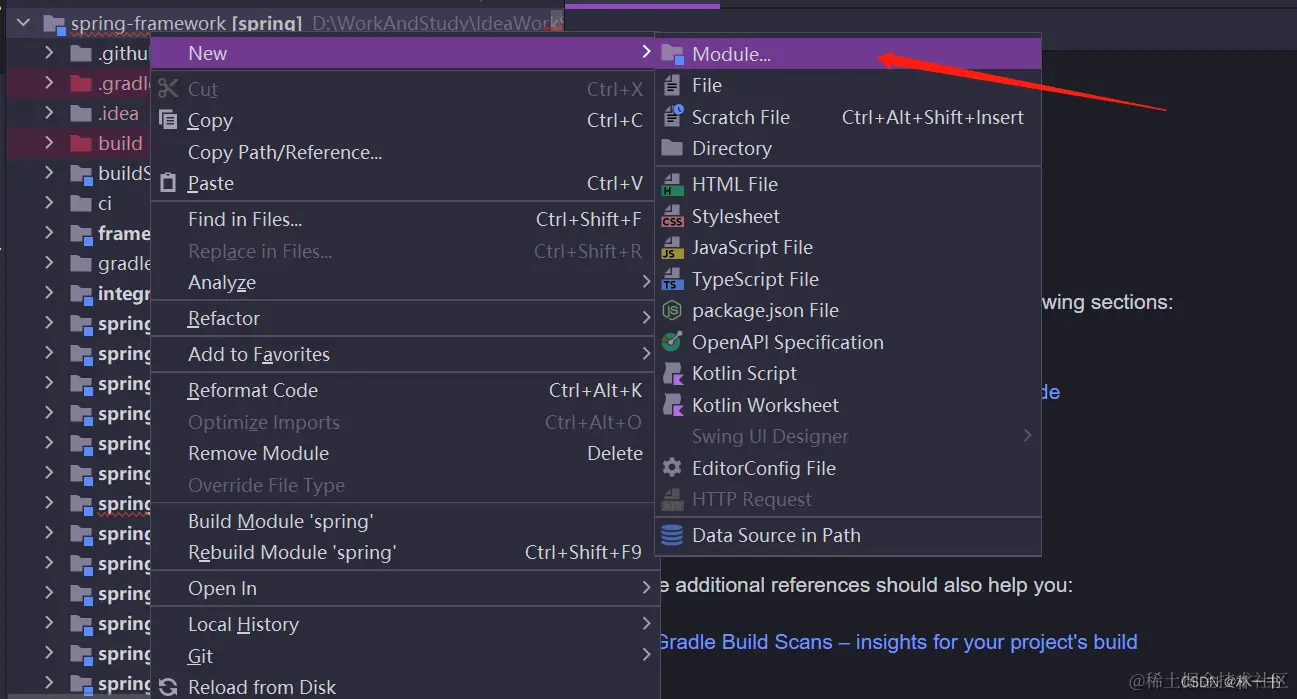This screenshot has width=1297, height=699.
Task: Click the Paste clipboard icon
Action: 168,183
